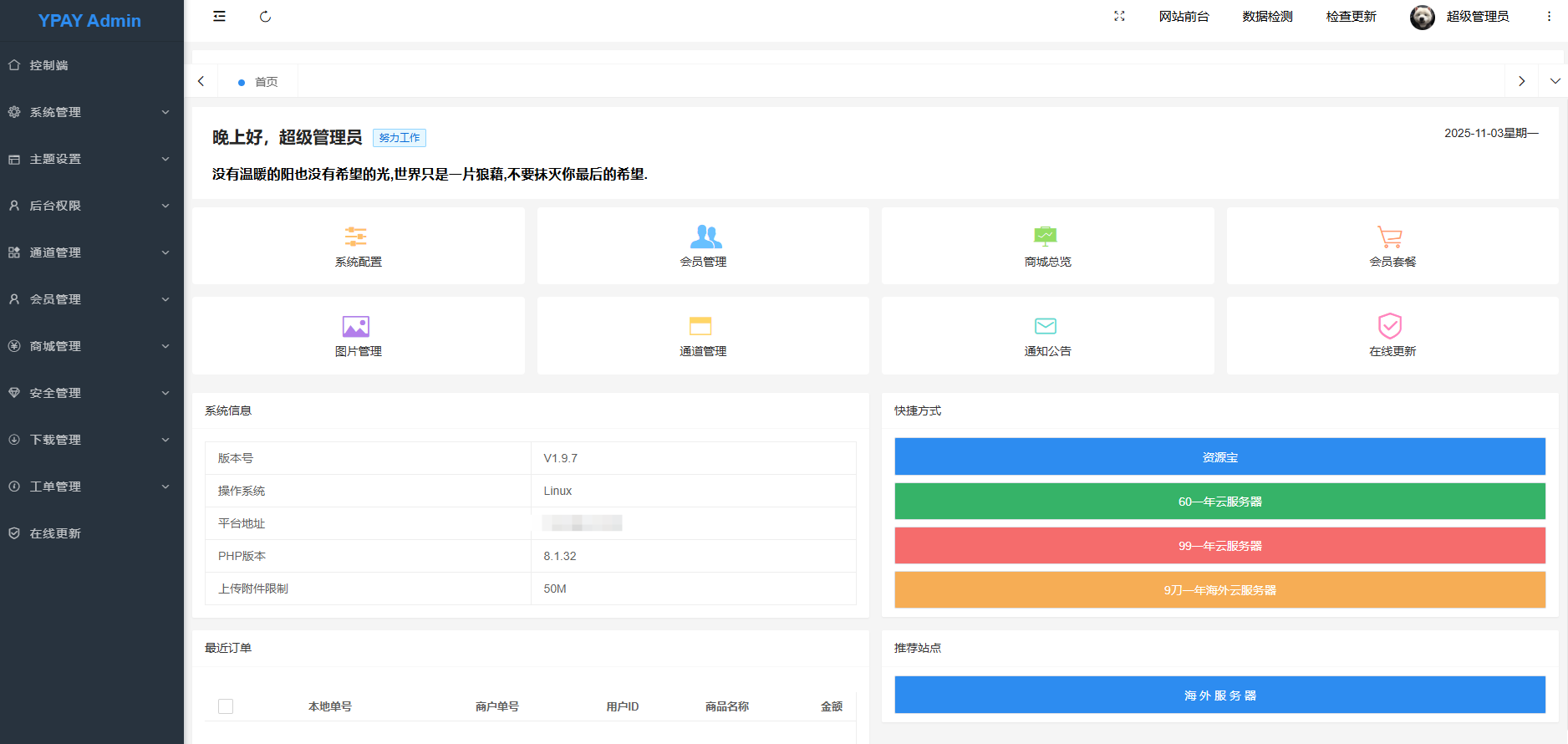Click the orange 9刀一年海外云服务器 button
This screenshot has width=1568, height=744.
pos(1220,590)
